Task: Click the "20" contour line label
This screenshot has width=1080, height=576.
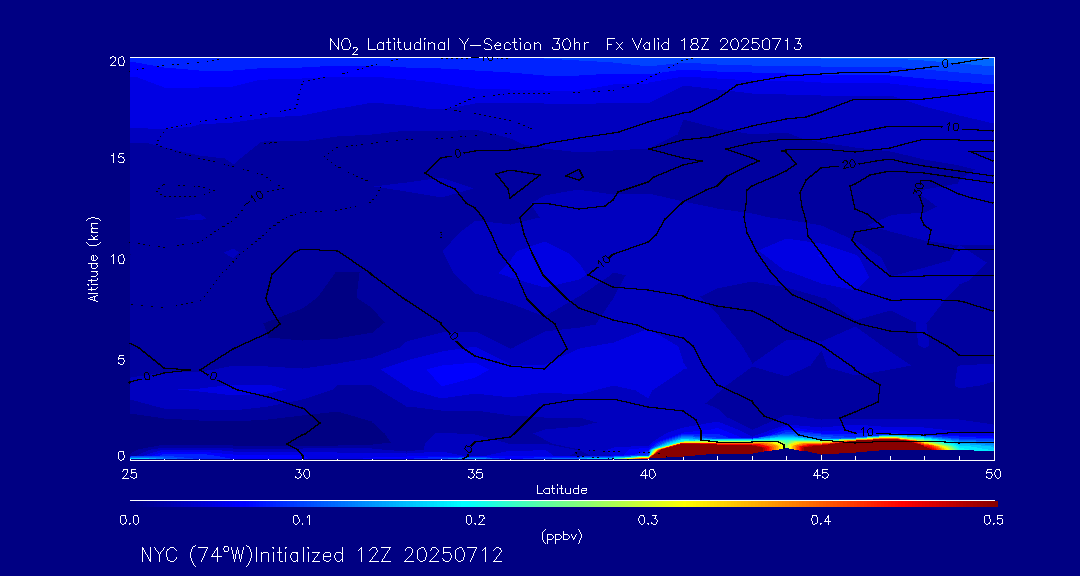Action: coord(848,164)
